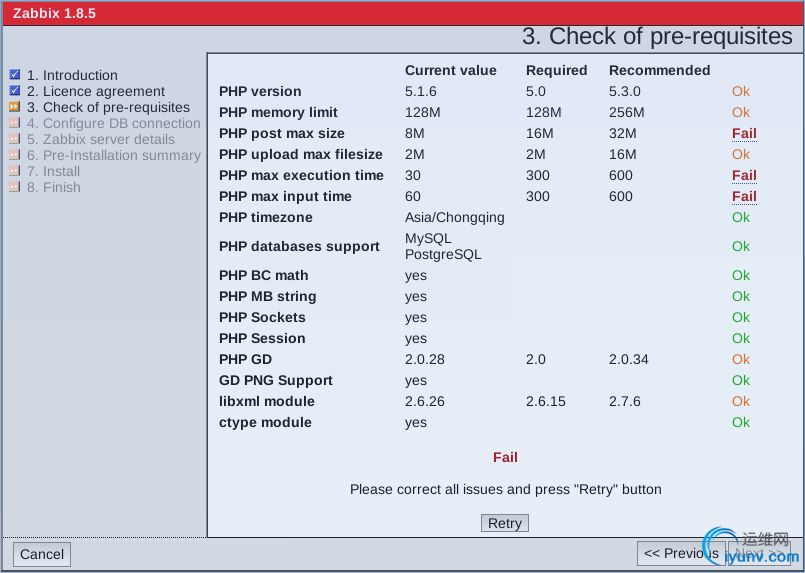Screen dimensions: 805x573
Task: Click the 'MySQL' database value
Action: coord(428,239)
